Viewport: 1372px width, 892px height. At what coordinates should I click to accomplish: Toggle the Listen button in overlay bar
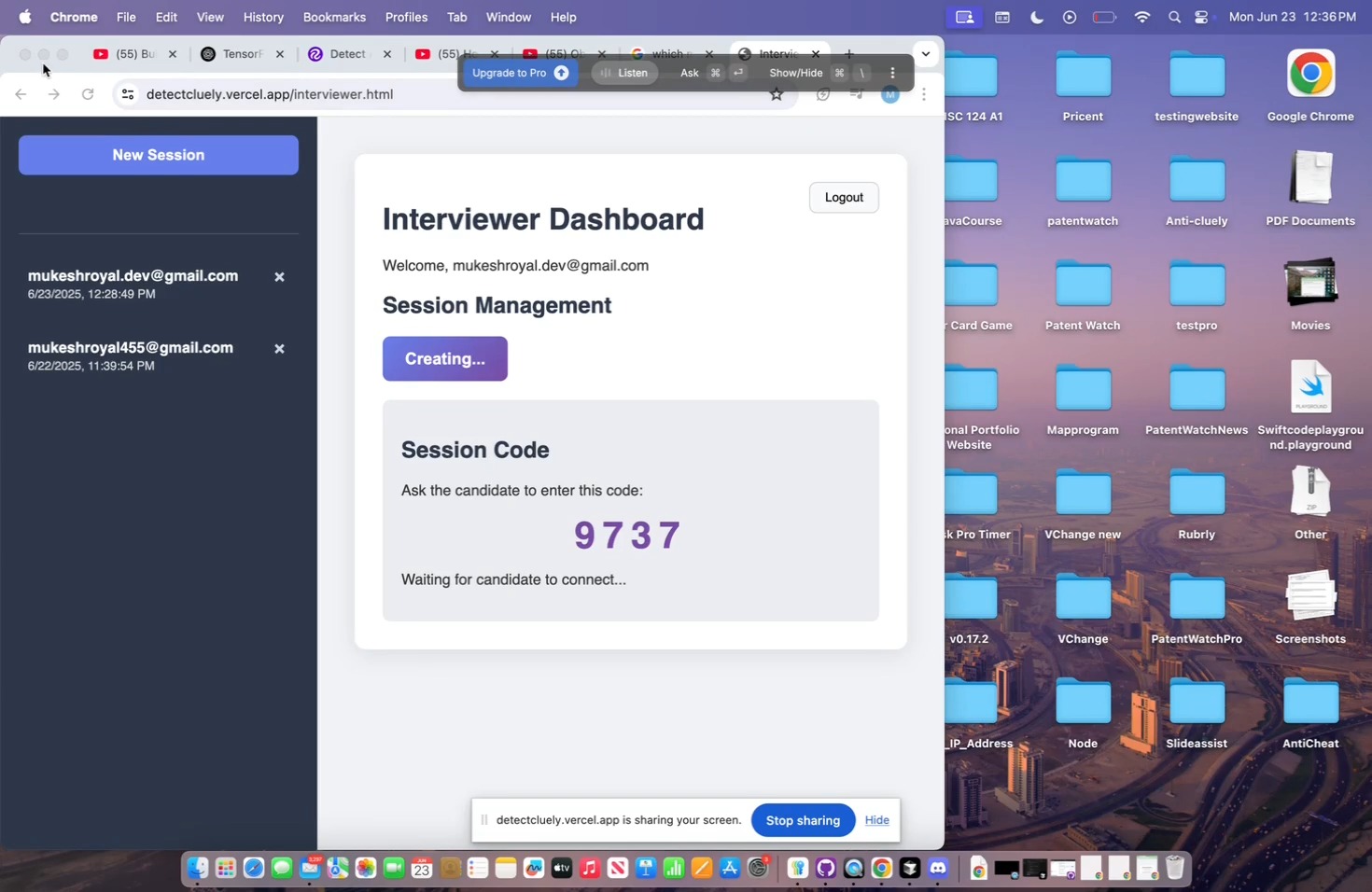624,73
